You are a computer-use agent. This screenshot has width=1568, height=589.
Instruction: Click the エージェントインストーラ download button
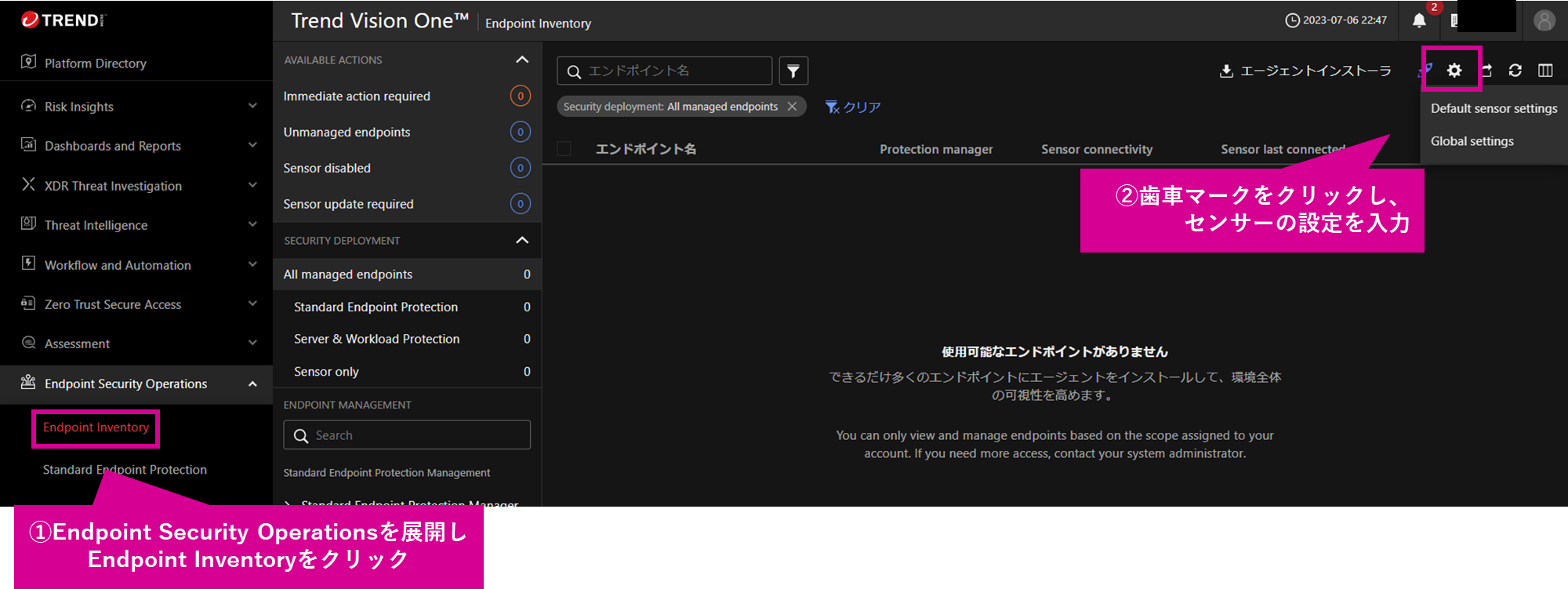coord(1305,71)
